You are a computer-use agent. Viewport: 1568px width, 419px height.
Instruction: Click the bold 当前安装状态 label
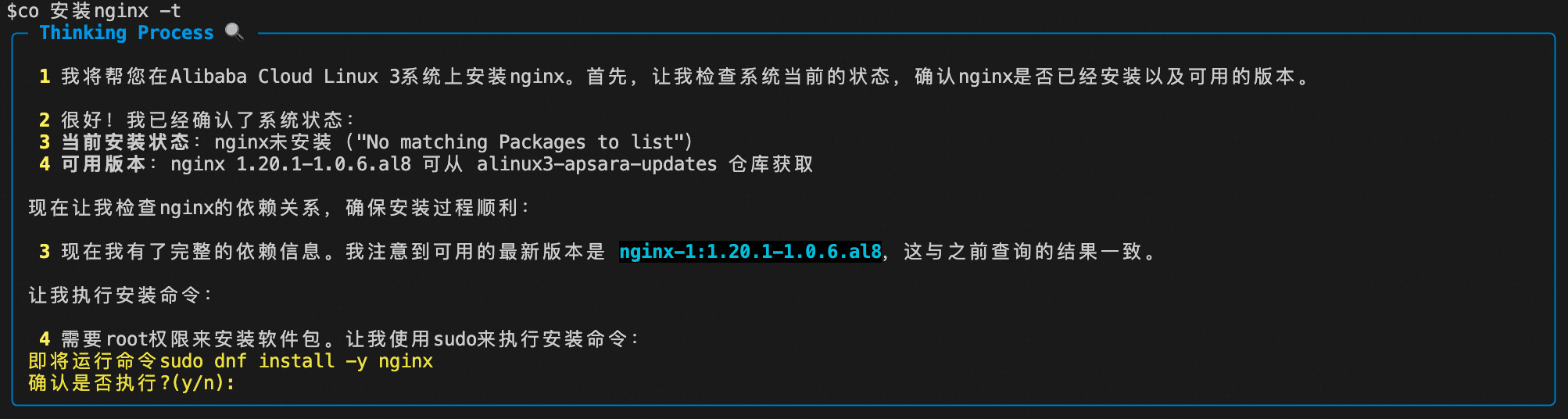click(126, 142)
